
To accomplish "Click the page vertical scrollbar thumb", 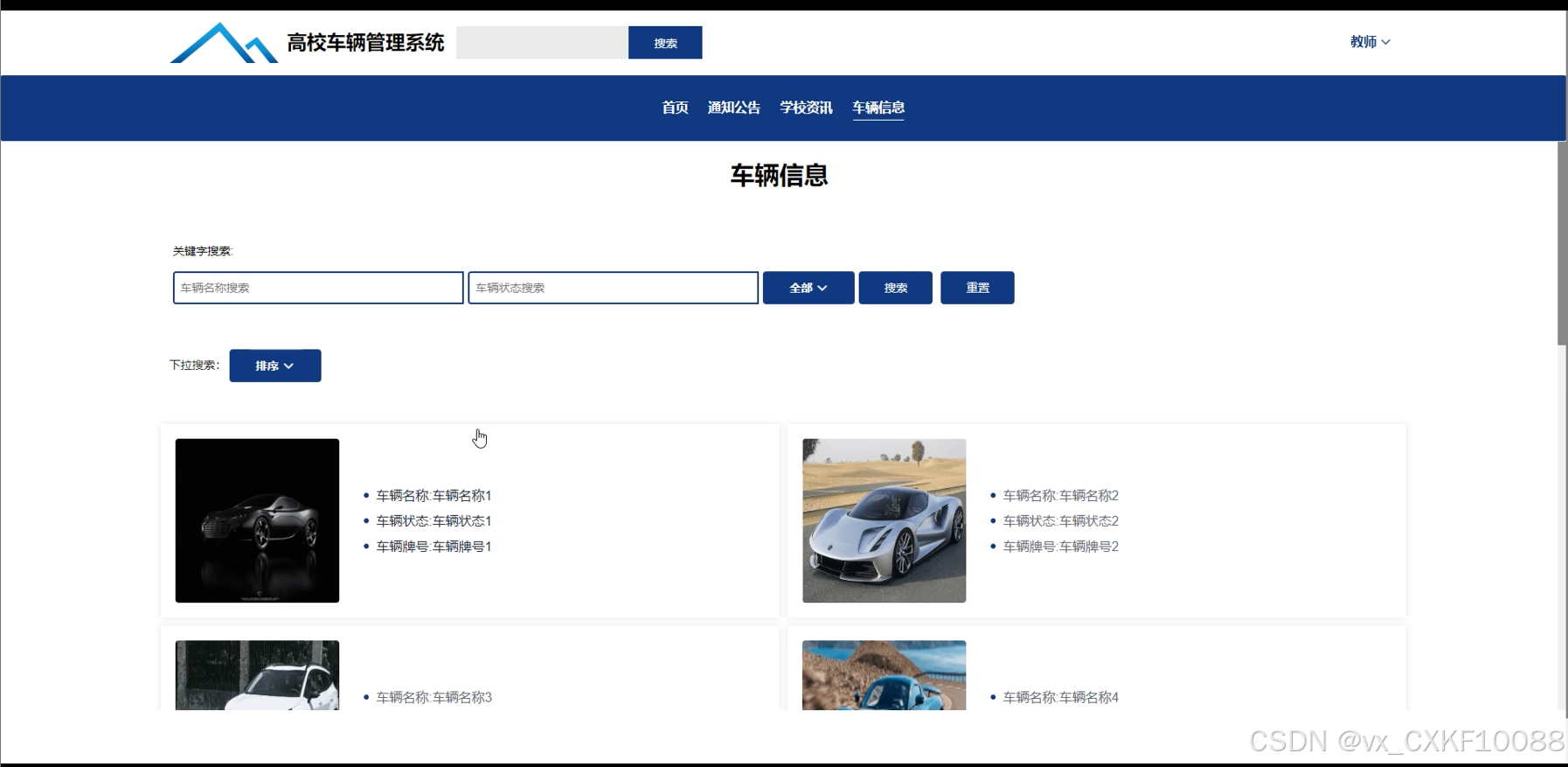I will click(x=1562, y=243).
